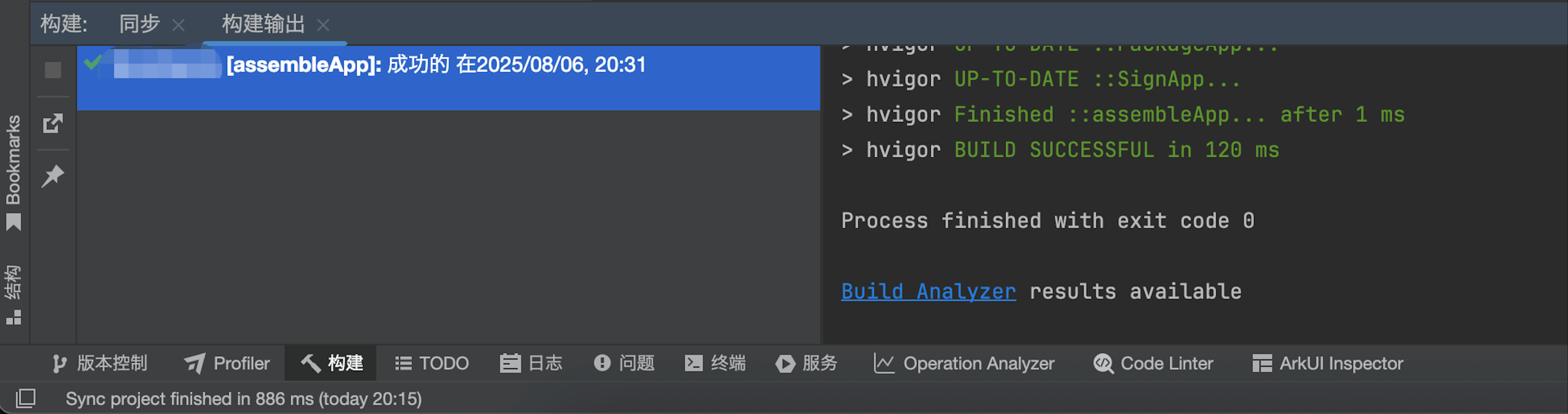The image size is (1568, 414).
Task: Click the tool windows square icon in status bar
Action: pos(25,398)
